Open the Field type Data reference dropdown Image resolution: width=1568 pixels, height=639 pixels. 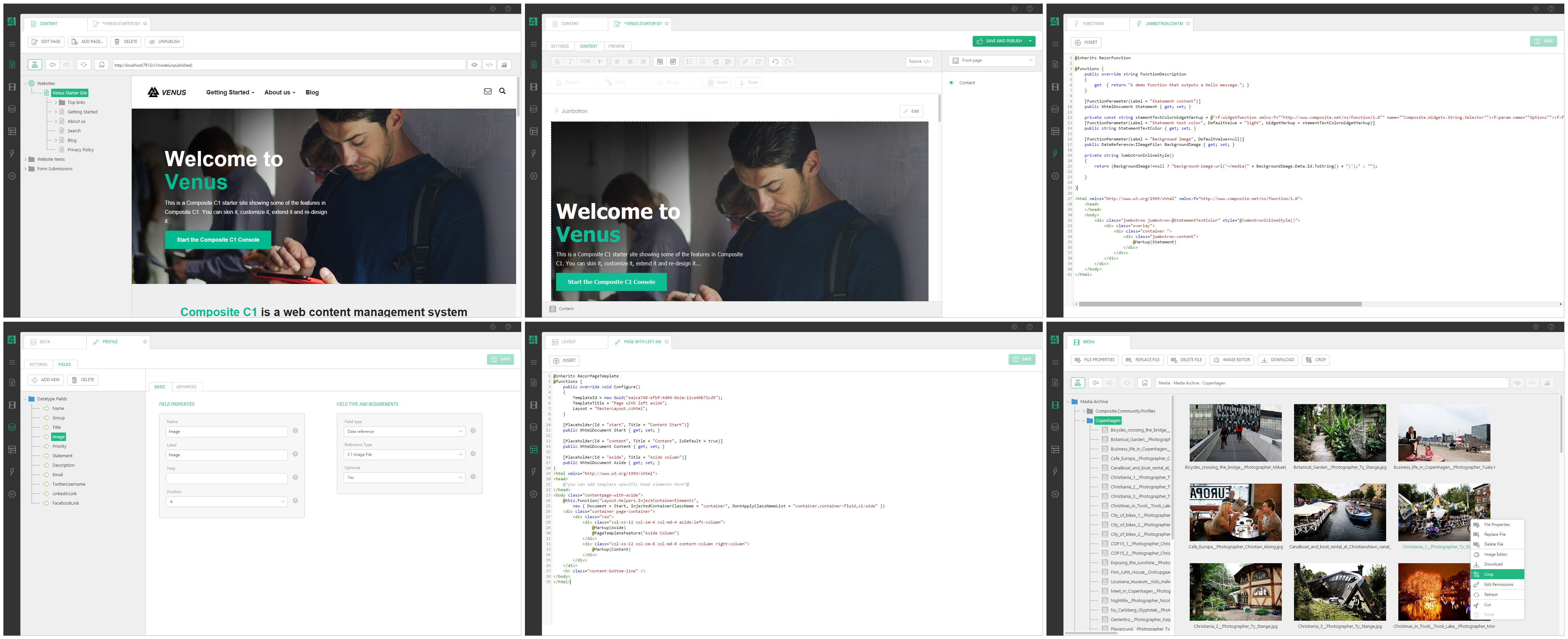(404, 432)
